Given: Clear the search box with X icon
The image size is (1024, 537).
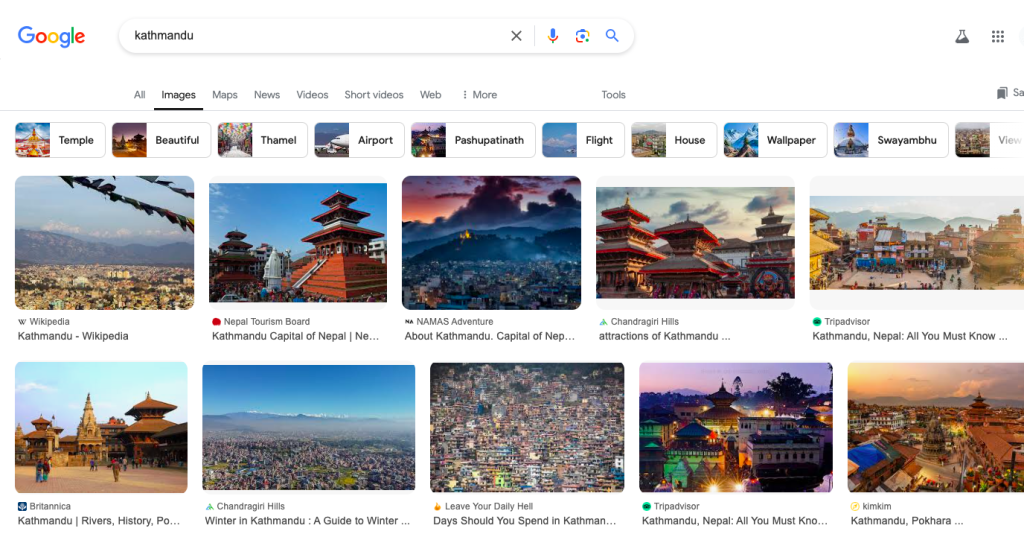Looking at the screenshot, I should coord(516,36).
